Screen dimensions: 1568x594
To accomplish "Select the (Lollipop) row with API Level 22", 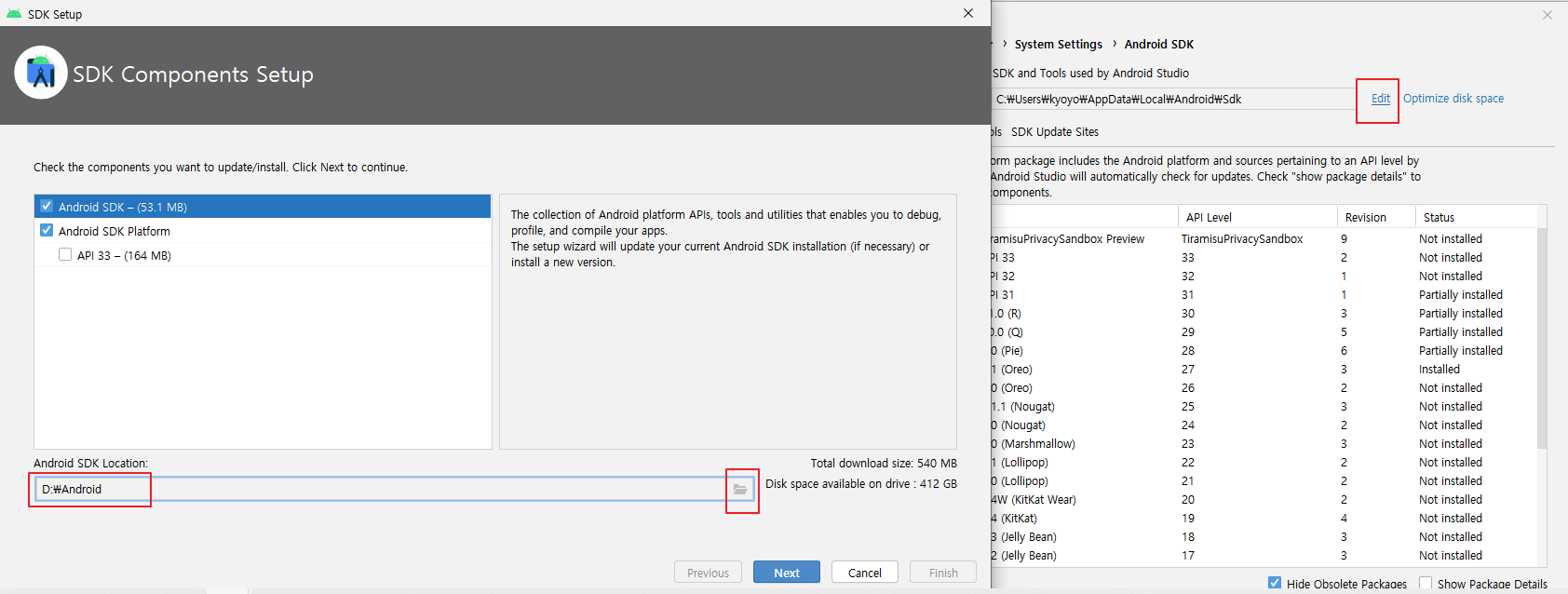I will point(1264,463).
